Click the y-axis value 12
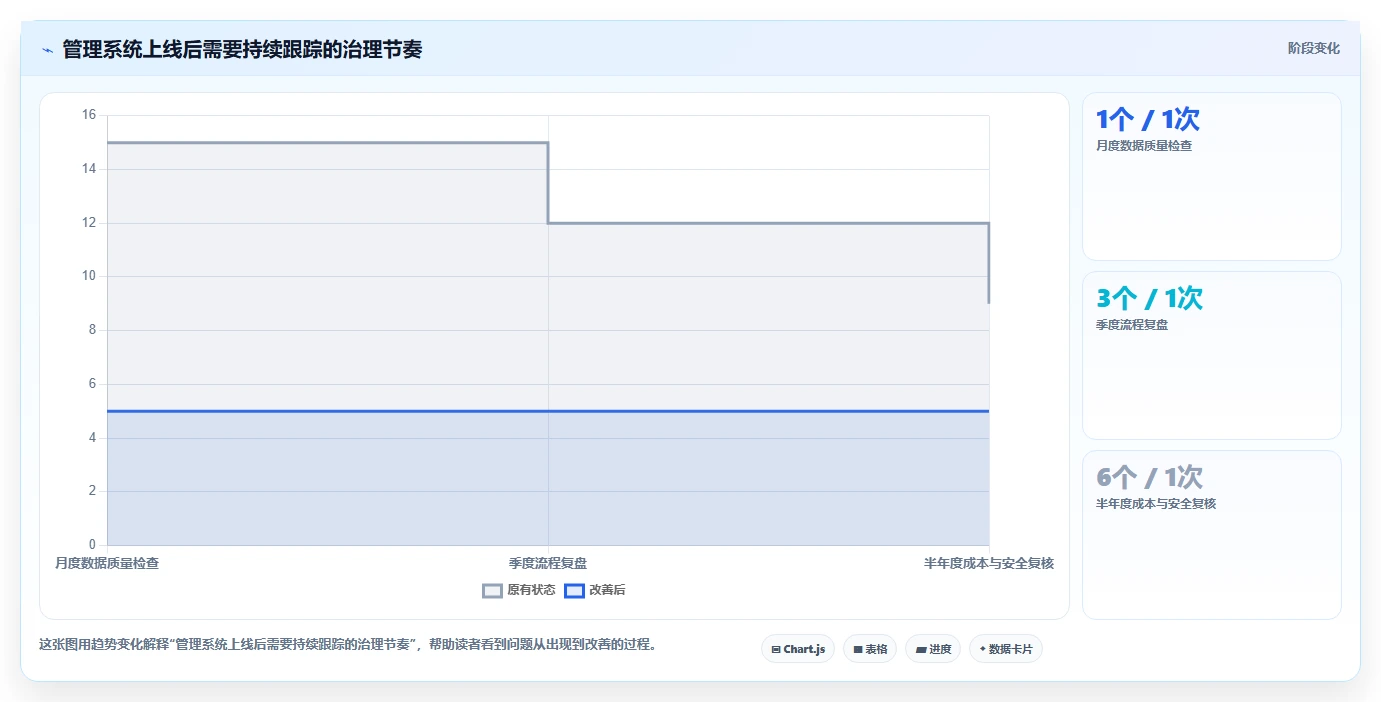The image size is (1381, 702). click(x=89, y=222)
